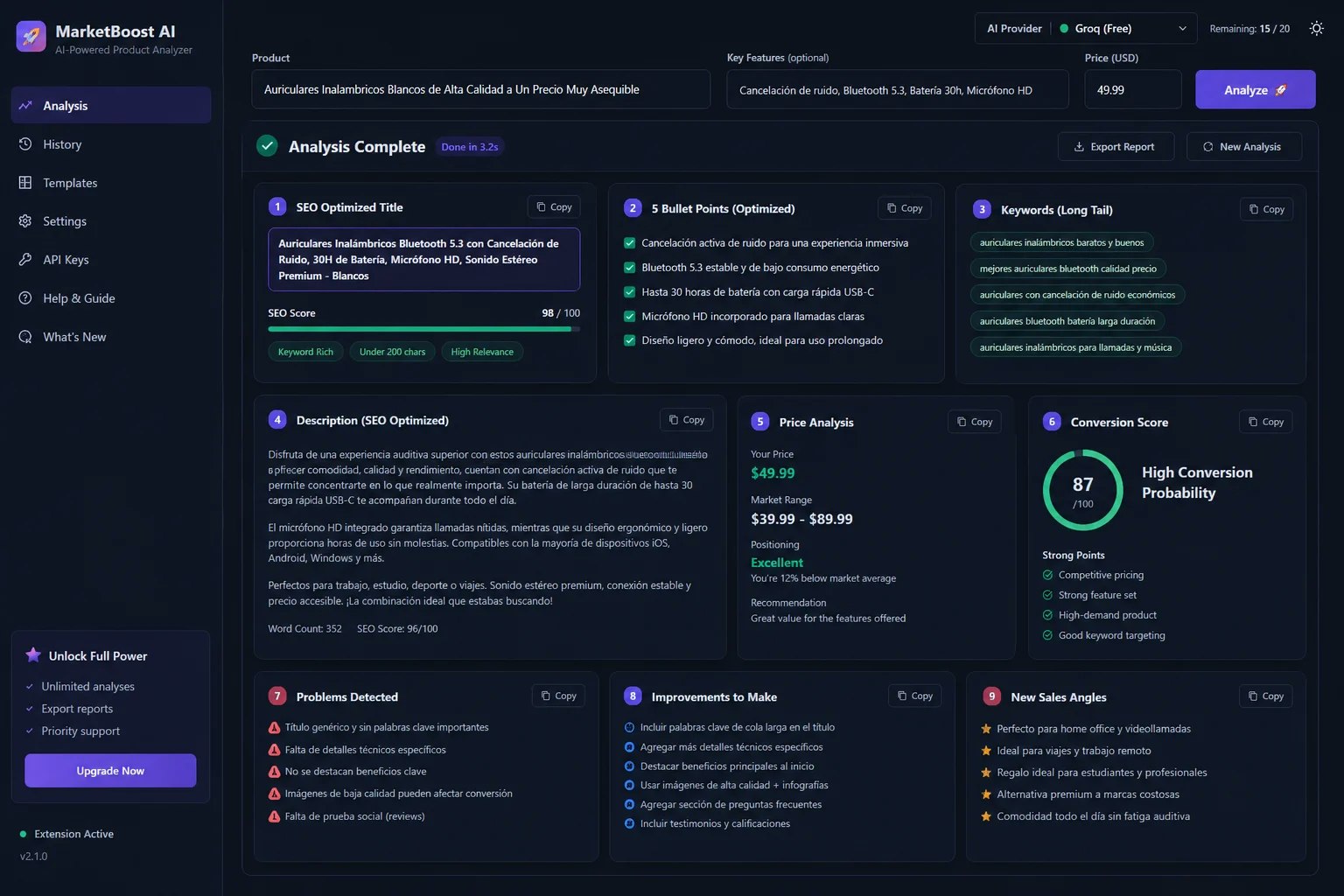This screenshot has height=896, width=1344.
Task: Click the 'High Relevance' tag
Action: 482,352
